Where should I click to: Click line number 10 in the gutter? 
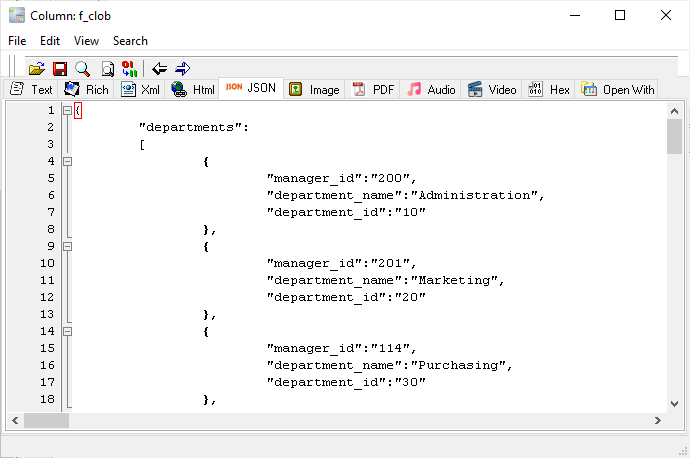pos(47,263)
